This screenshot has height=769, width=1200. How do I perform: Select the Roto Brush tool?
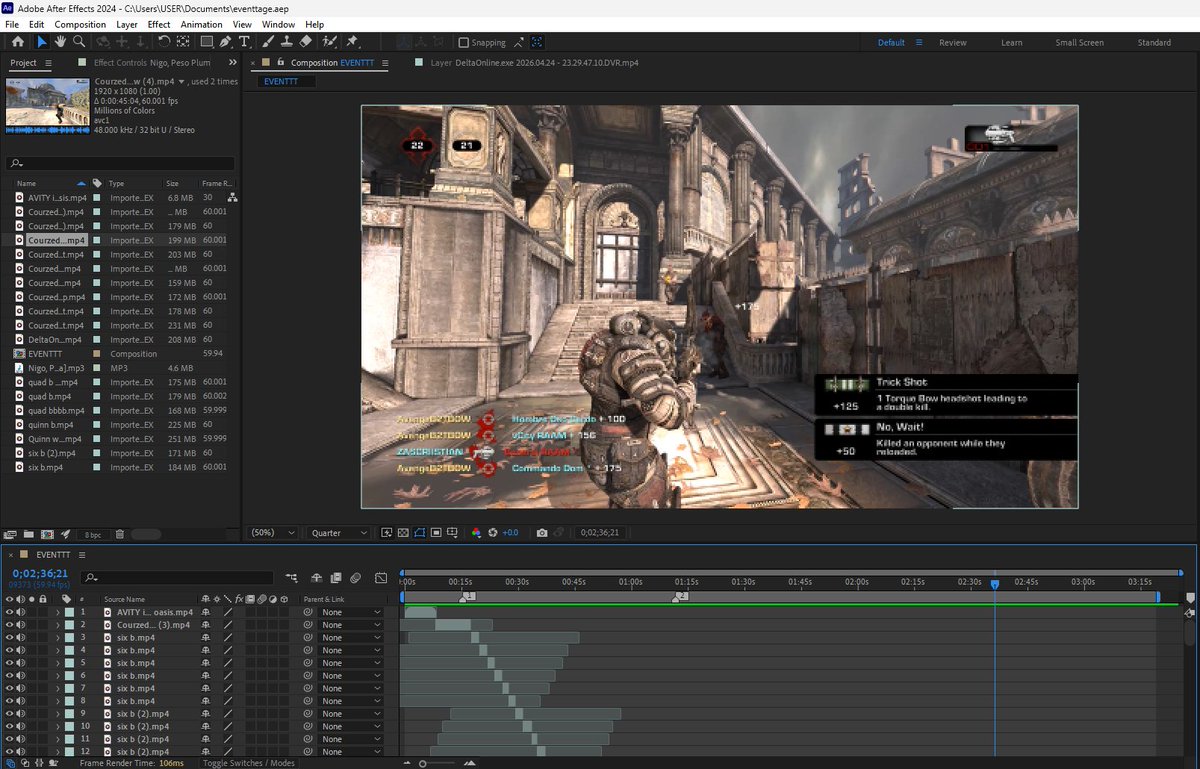click(329, 42)
